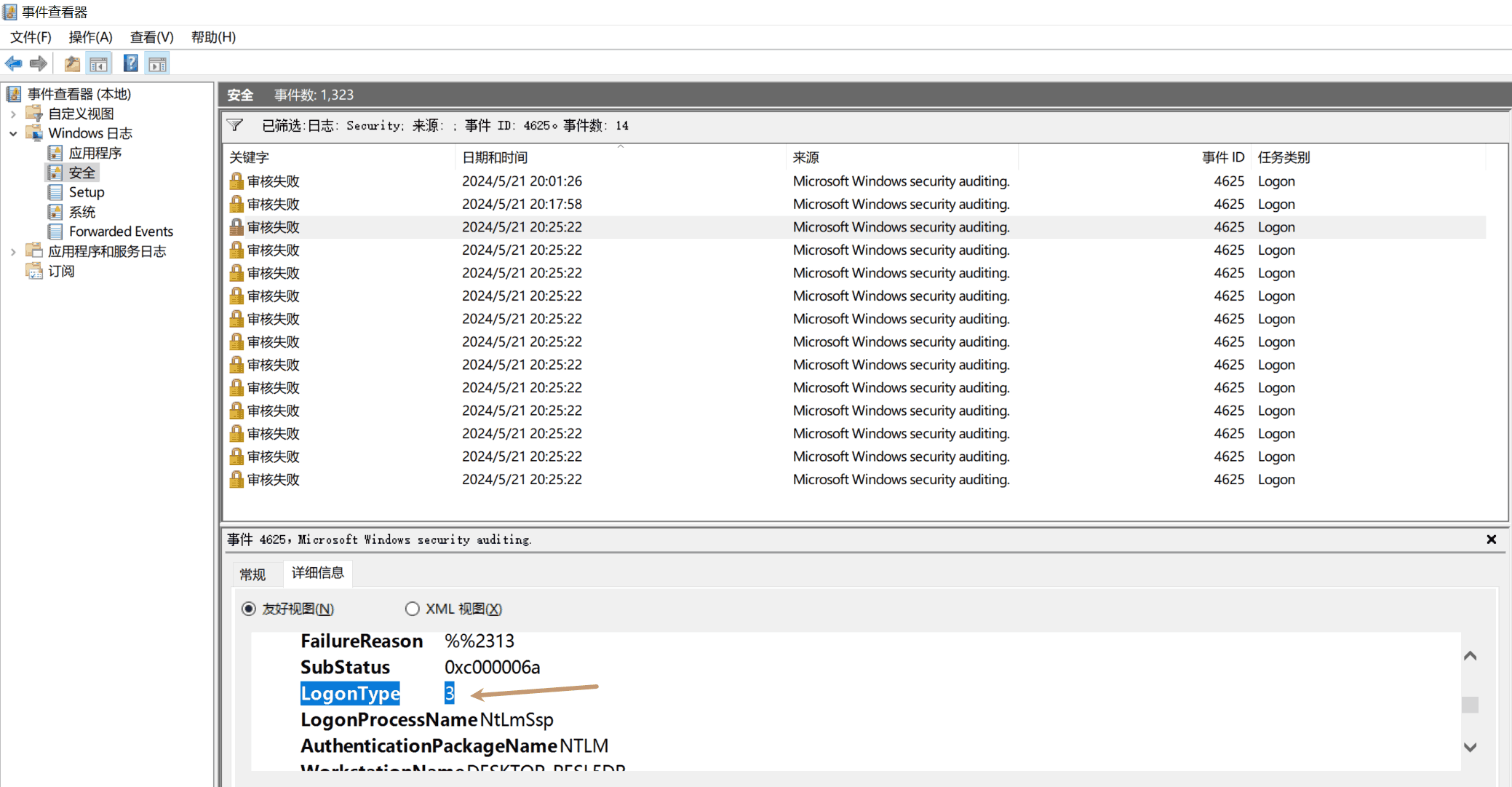Viewport: 1512px width, 787px height.
Task: Select the XML 视图 radio button
Action: tap(413, 609)
